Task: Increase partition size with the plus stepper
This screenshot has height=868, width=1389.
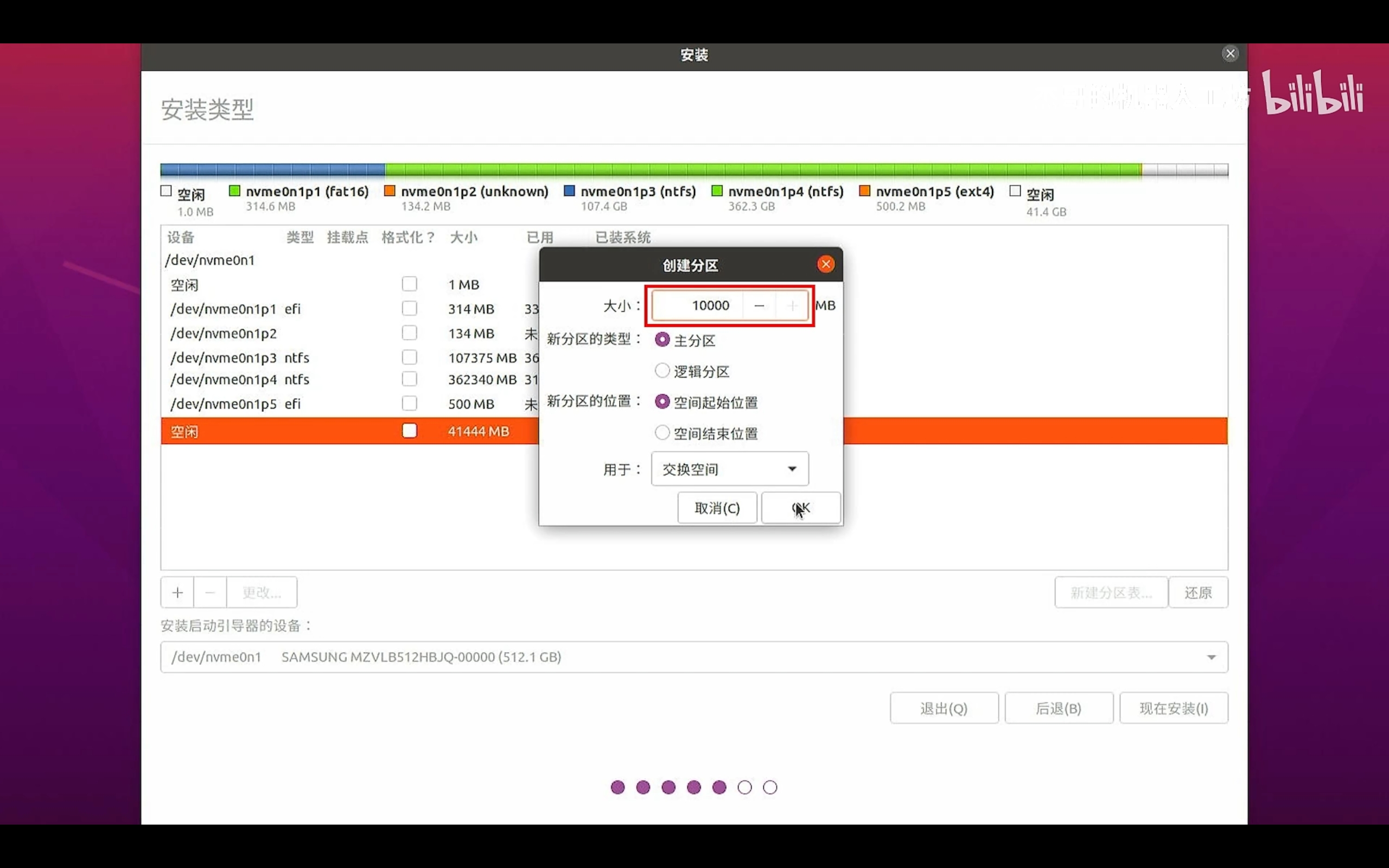Action: [x=792, y=305]
